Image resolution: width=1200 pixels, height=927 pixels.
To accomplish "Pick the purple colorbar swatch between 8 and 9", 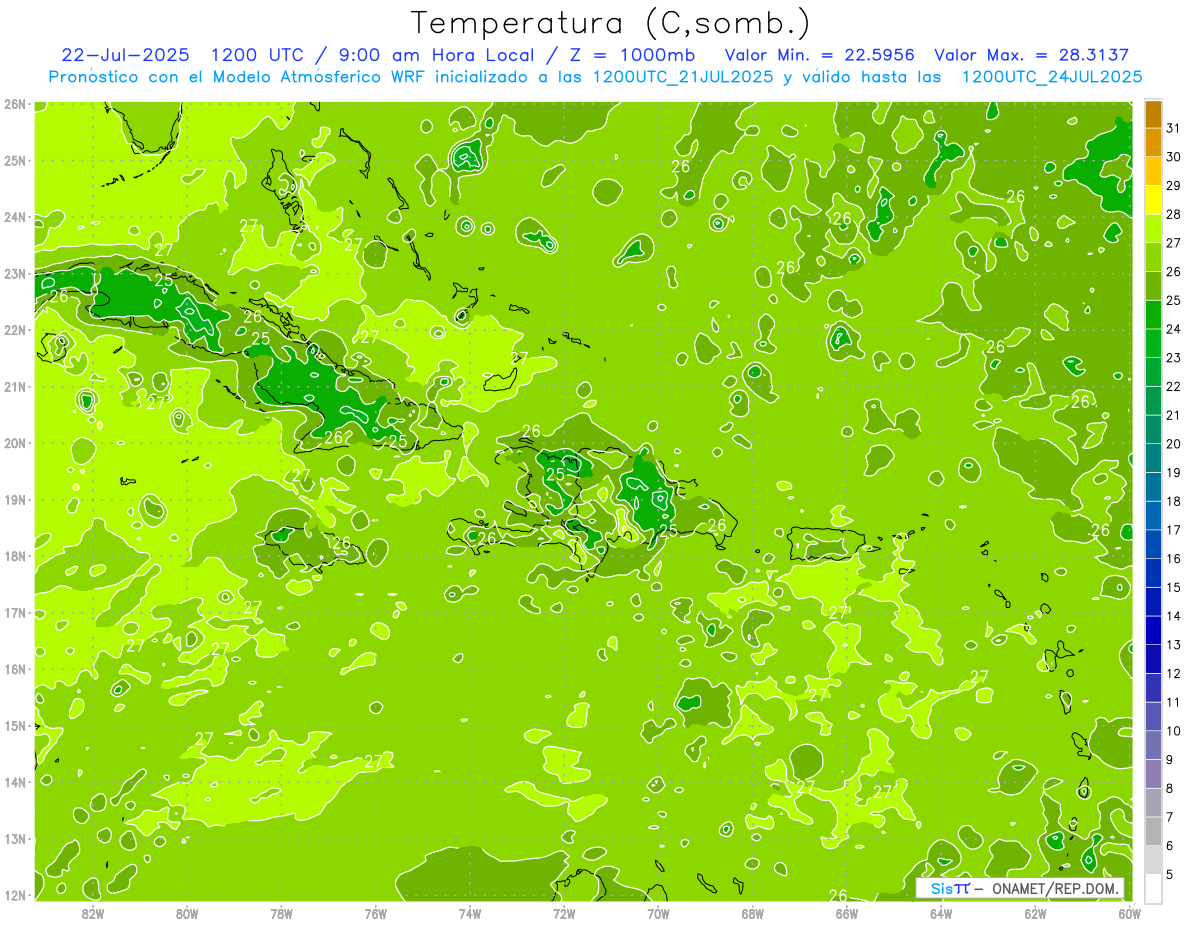I will click(1154, 773).
